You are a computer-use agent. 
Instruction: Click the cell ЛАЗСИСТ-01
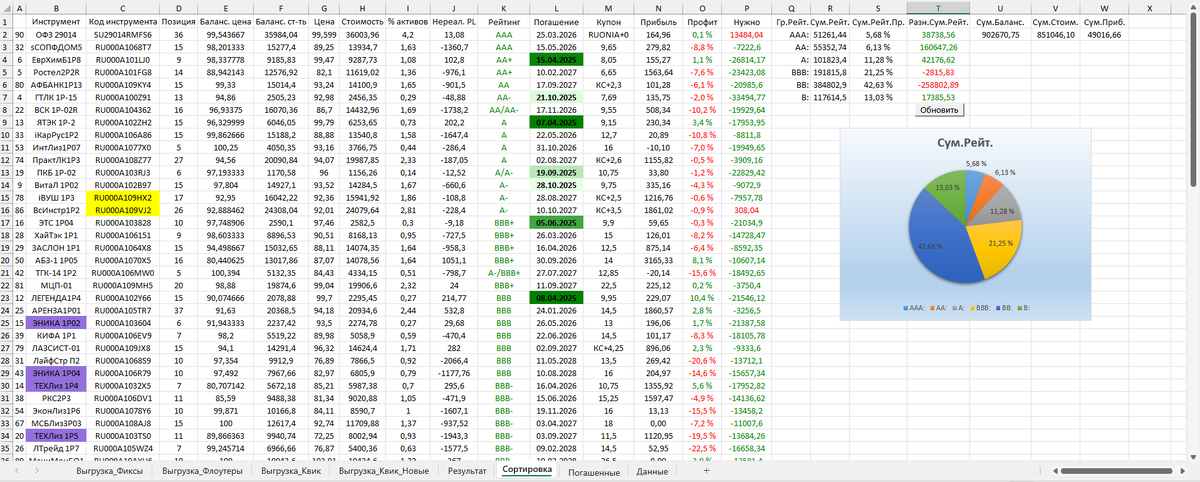click(x=56, y=348)
